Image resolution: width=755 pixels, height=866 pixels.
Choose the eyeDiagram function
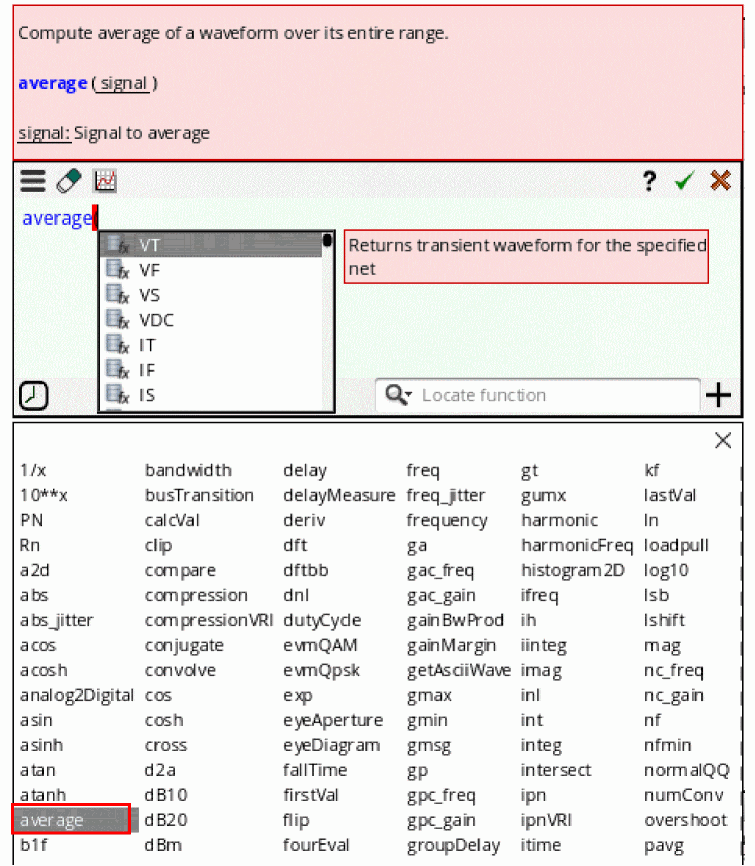pyautogui.click(x=331, y=745)
